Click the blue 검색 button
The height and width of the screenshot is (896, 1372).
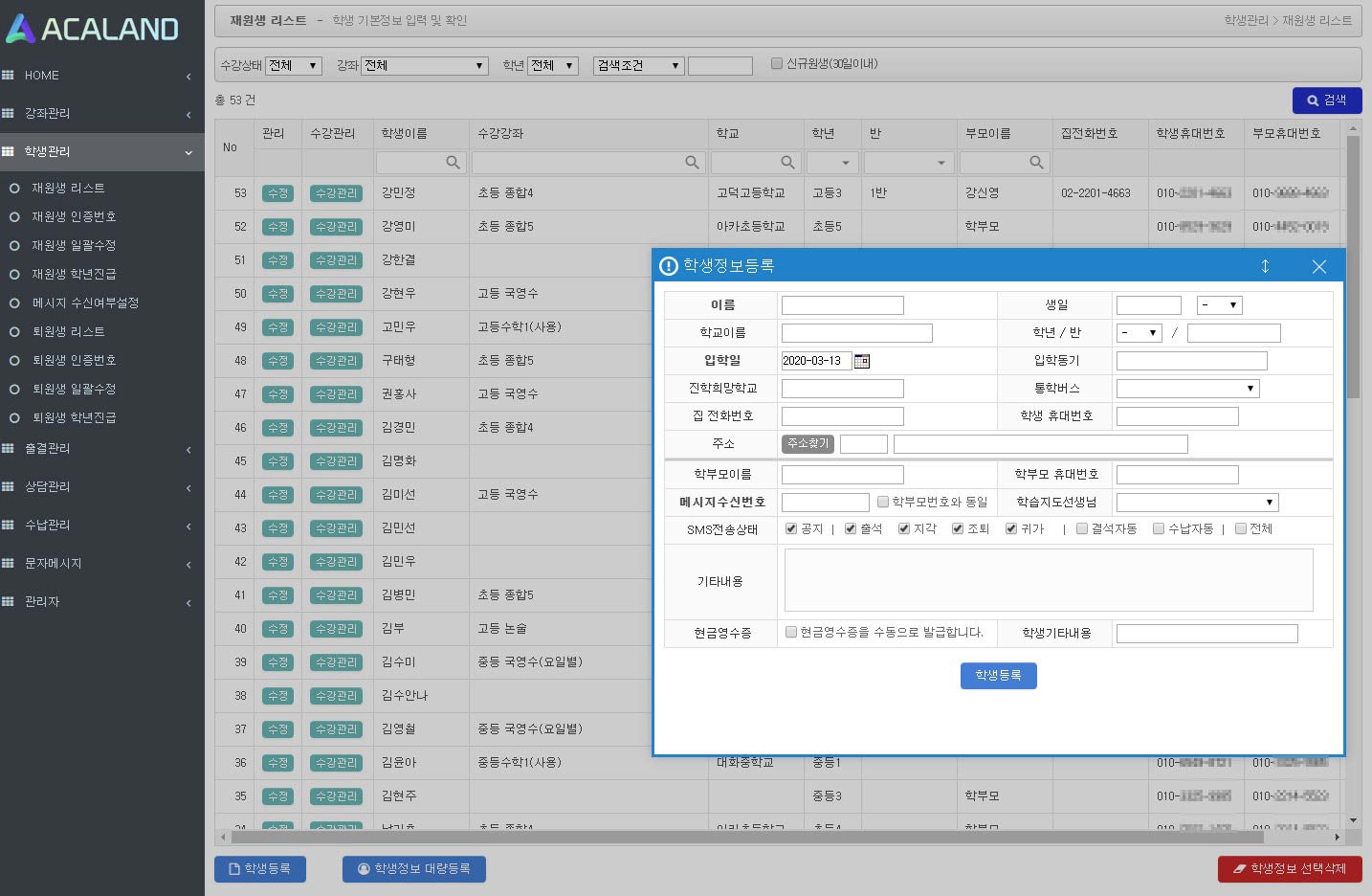(1327, 101)
